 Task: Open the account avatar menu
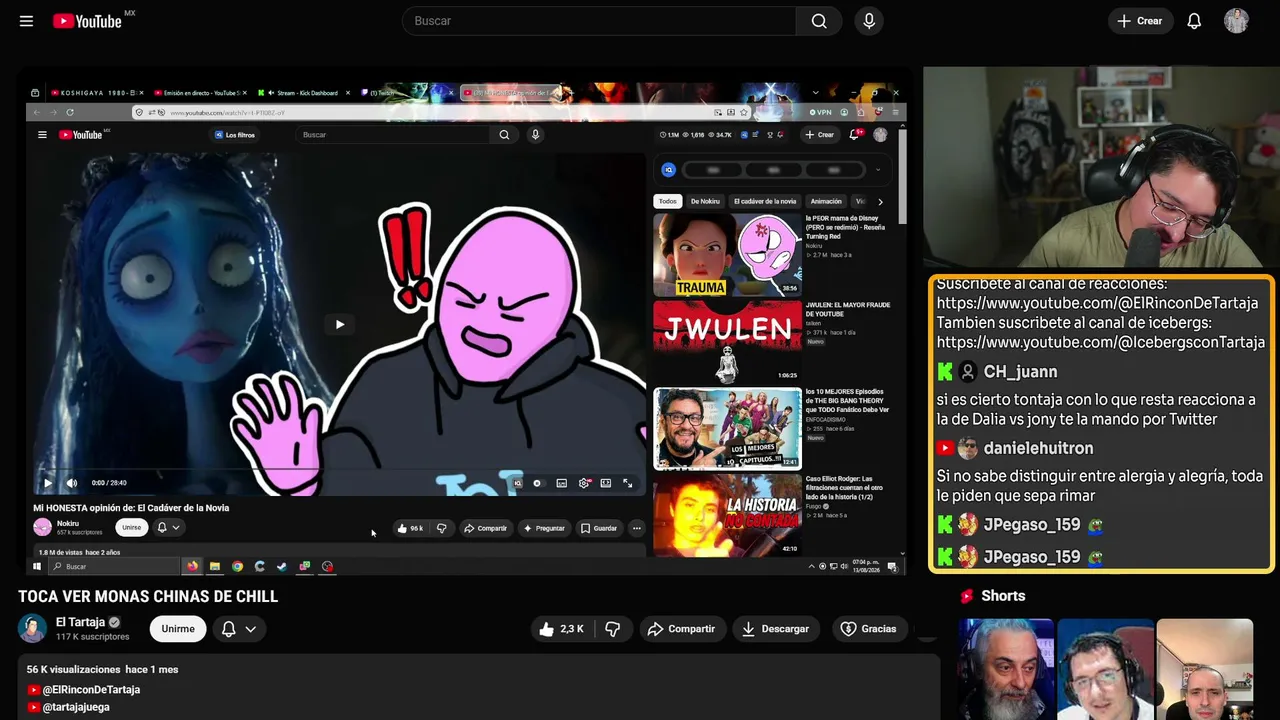click(x=1236, y=21)
